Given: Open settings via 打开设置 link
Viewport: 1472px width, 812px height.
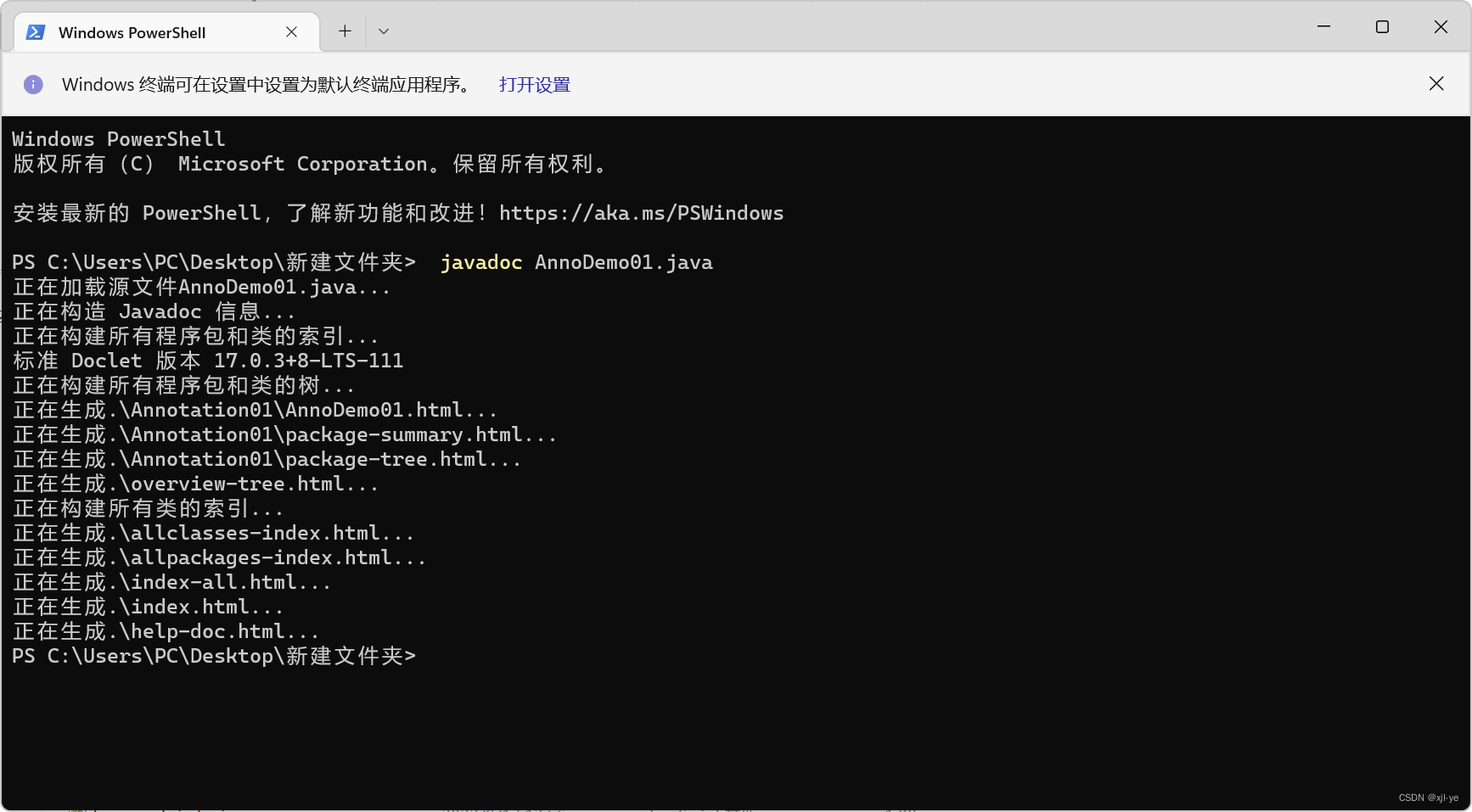Looking at the screenshot, I should pos(535,85).
